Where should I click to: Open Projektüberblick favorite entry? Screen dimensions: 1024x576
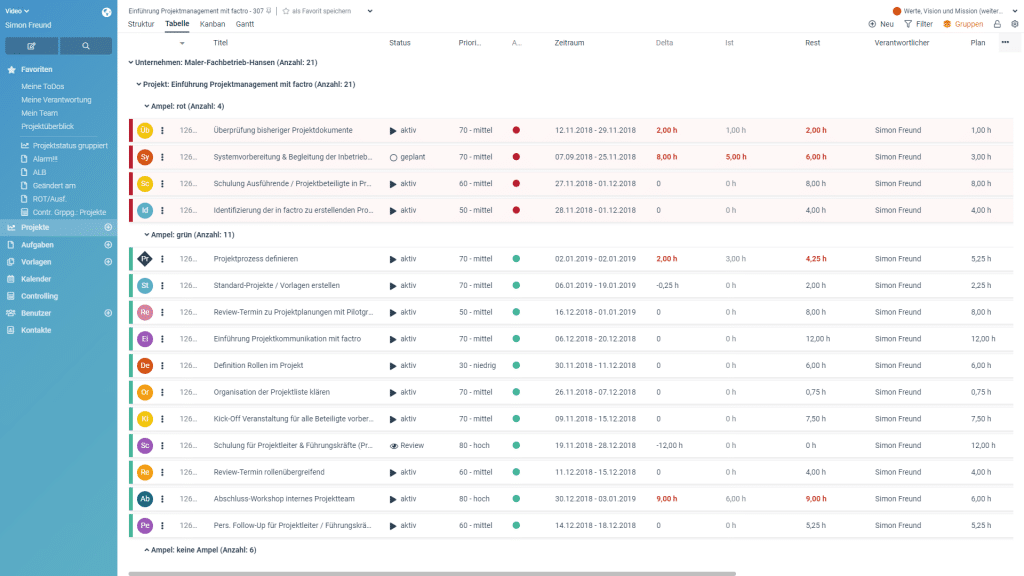47,126
